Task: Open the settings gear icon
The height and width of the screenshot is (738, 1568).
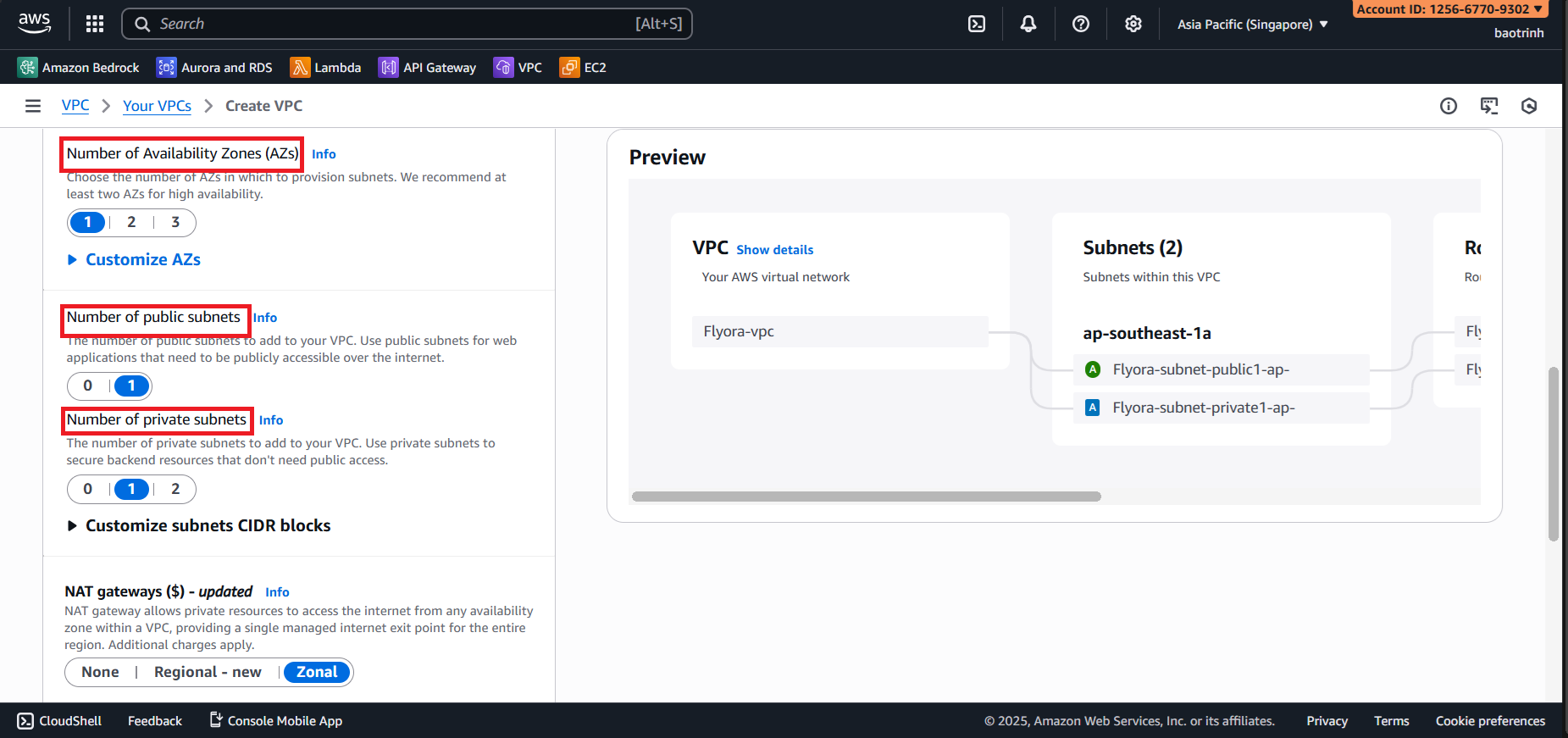Action: (x=1133, y=24)
